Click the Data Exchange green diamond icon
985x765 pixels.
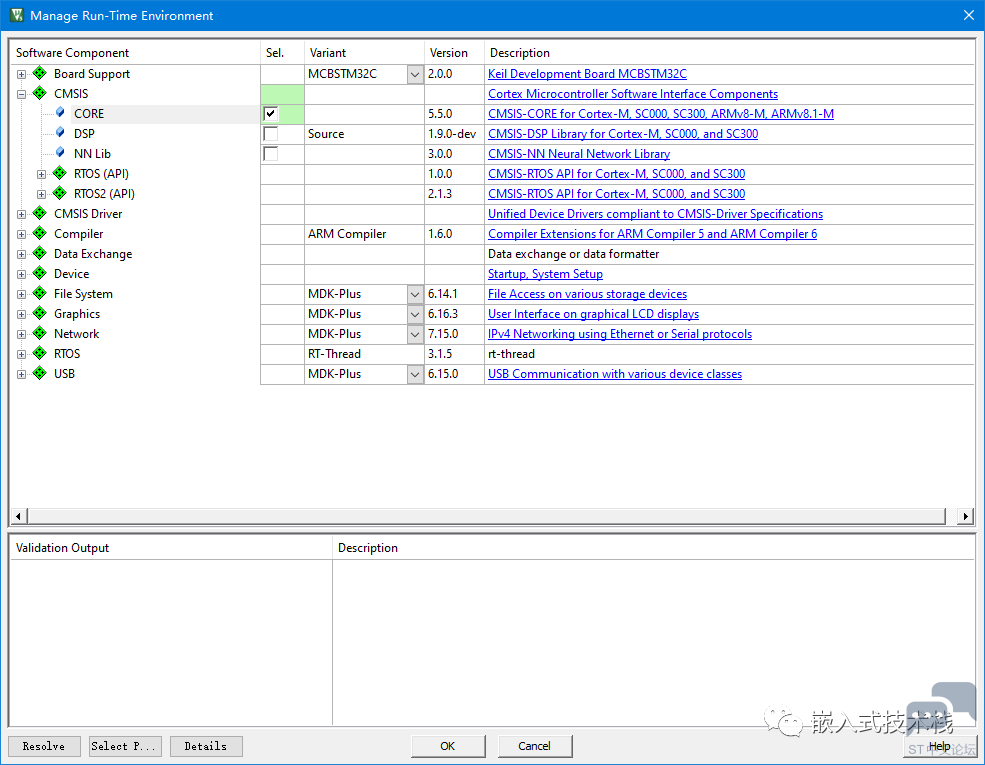click(40, 254)
